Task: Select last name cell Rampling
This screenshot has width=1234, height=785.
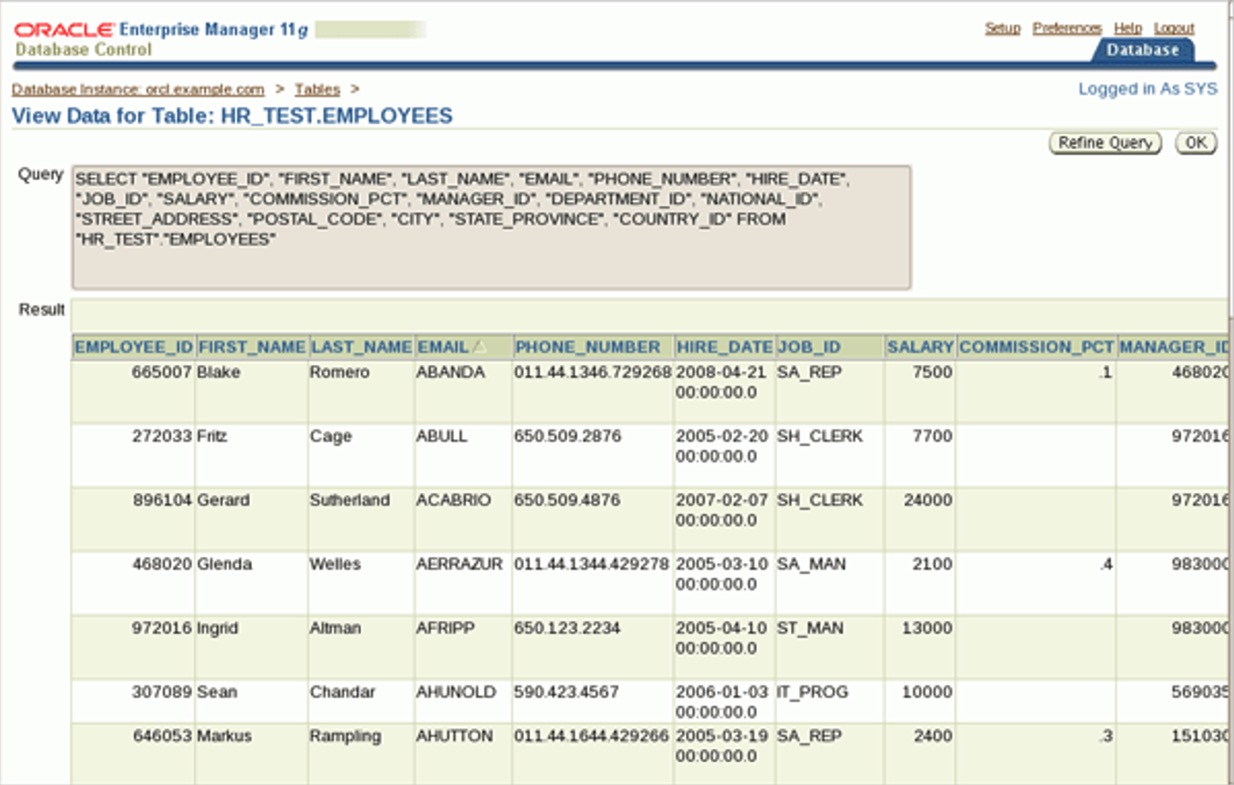Action: coord(345,736)
